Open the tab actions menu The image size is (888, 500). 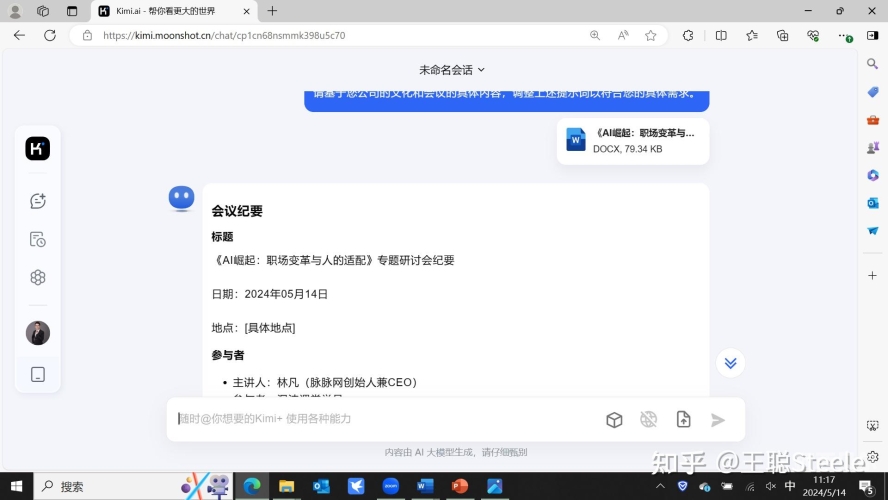tap(72, 11)
